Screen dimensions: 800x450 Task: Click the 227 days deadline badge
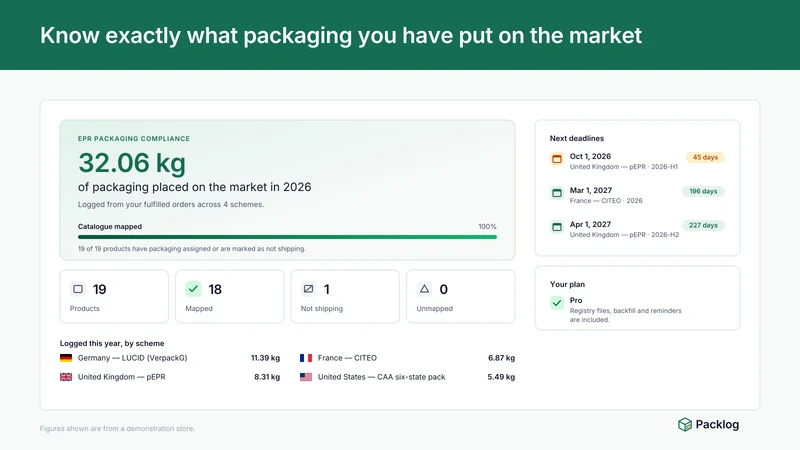[x=703, y=225]
